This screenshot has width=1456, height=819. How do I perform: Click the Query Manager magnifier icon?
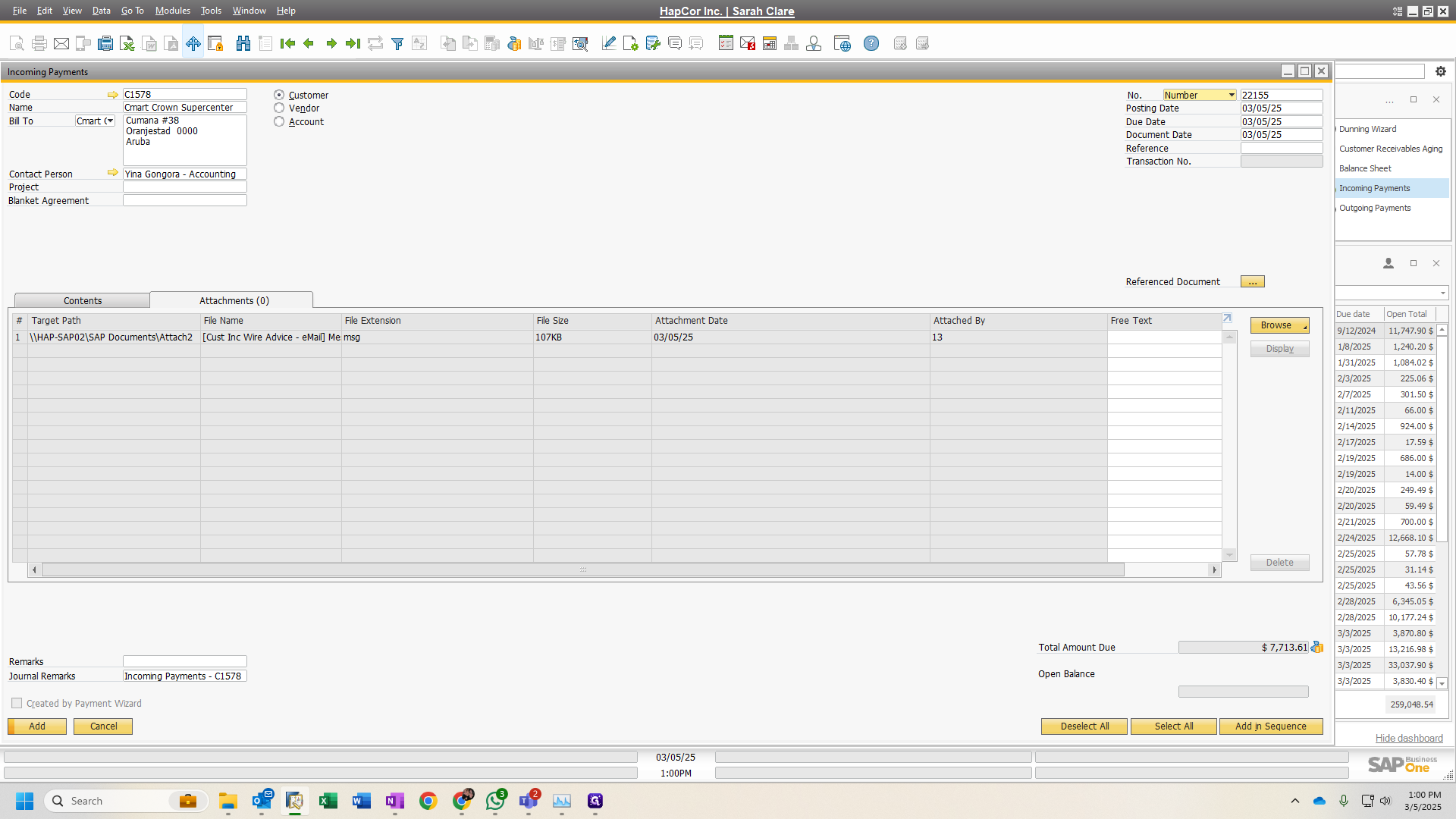point(580,43)
